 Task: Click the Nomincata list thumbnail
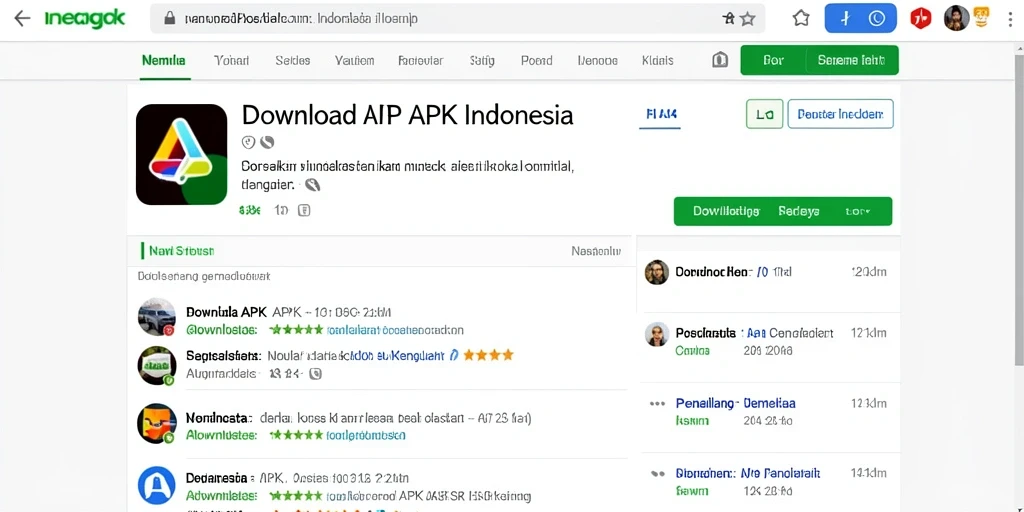[x=157, y=424]
